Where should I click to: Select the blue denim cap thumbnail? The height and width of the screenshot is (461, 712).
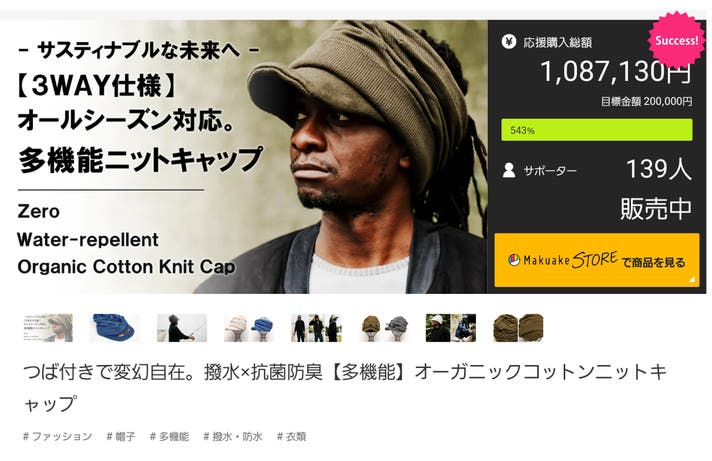coord(114,327)
